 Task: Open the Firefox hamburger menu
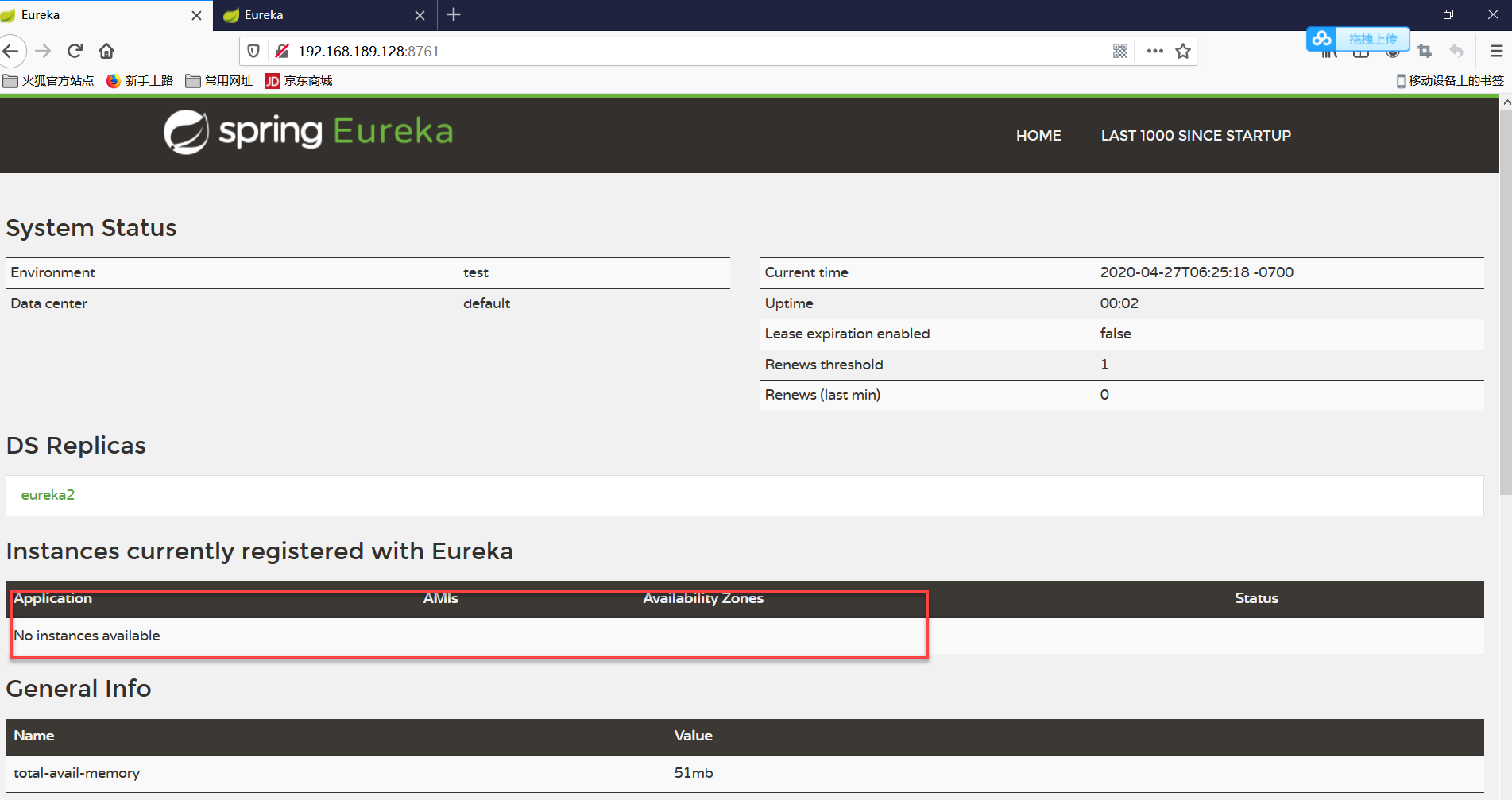1496,51
